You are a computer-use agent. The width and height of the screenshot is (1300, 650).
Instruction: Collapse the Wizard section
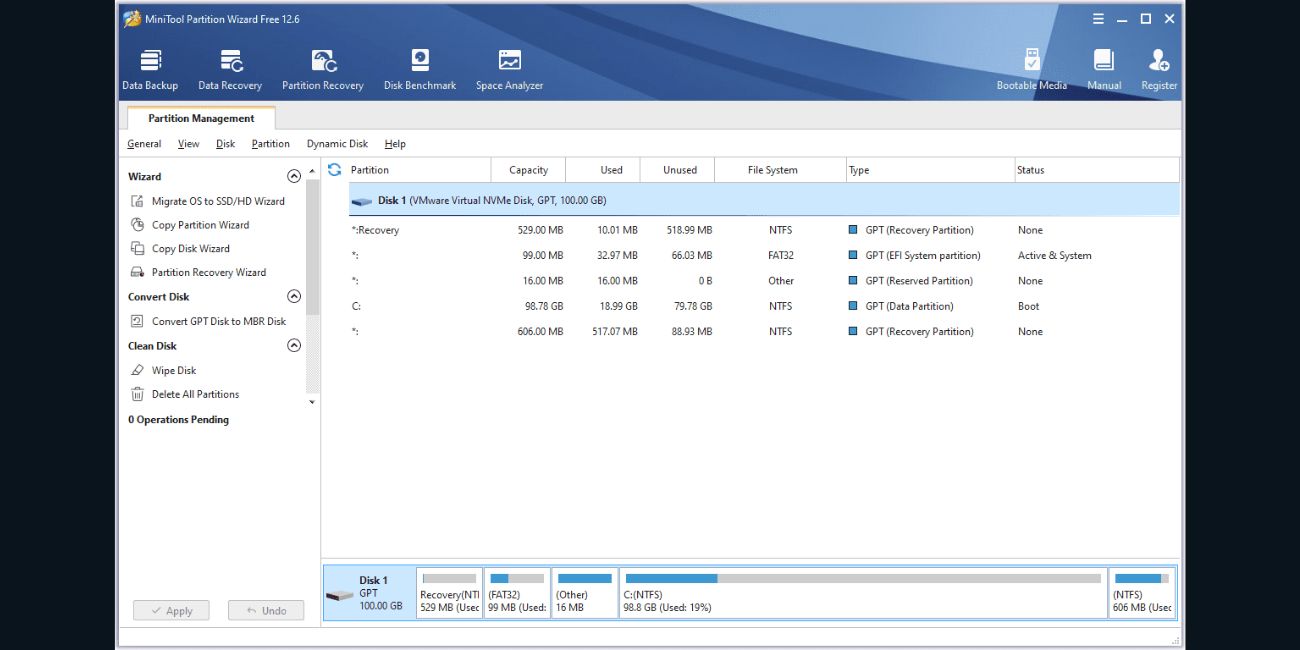pyautogui.click(x=293, y=176)
